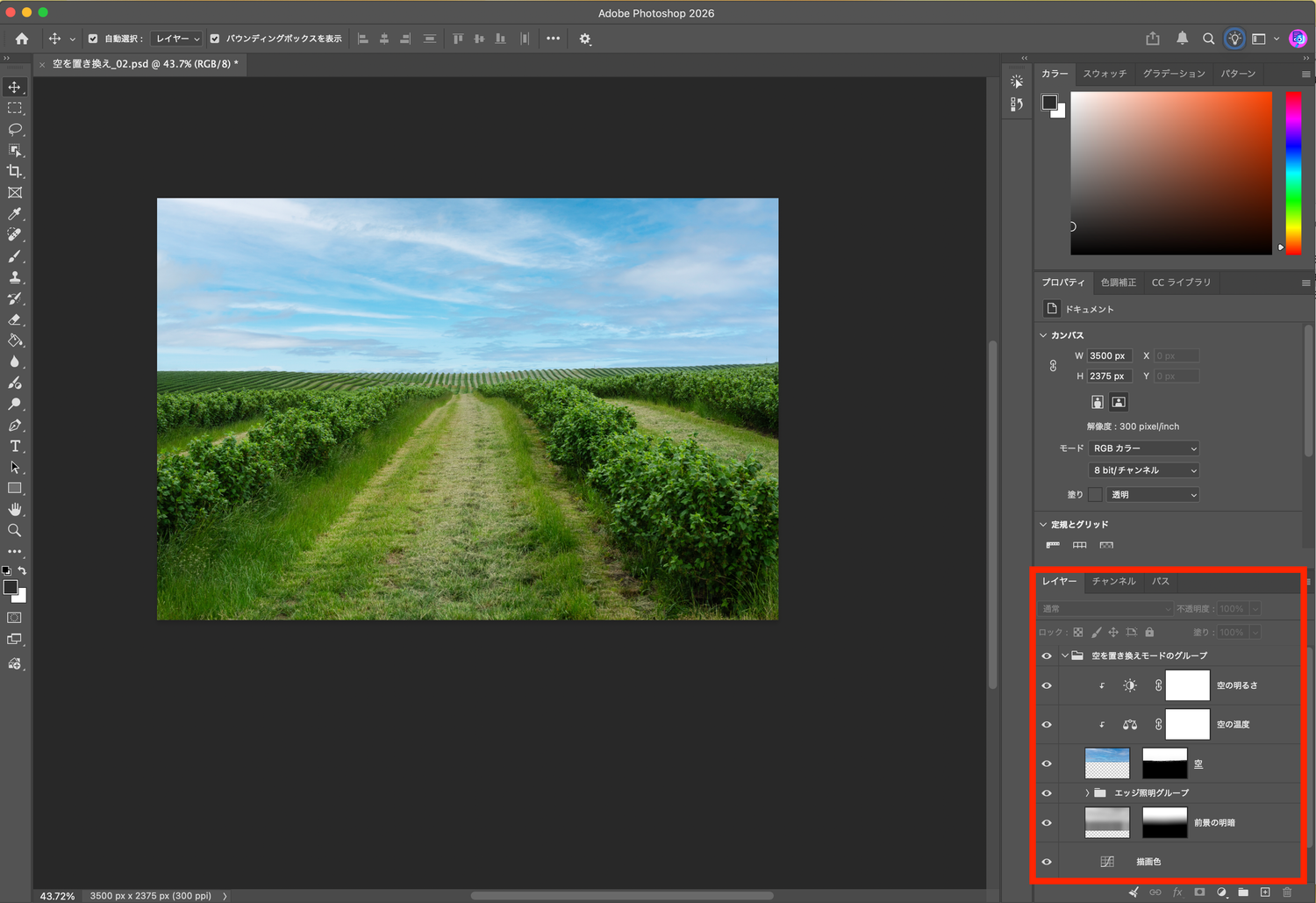Screen dimensions: 1316x903
Task: Open notifications bell icon
Action: pos(1182,39)
